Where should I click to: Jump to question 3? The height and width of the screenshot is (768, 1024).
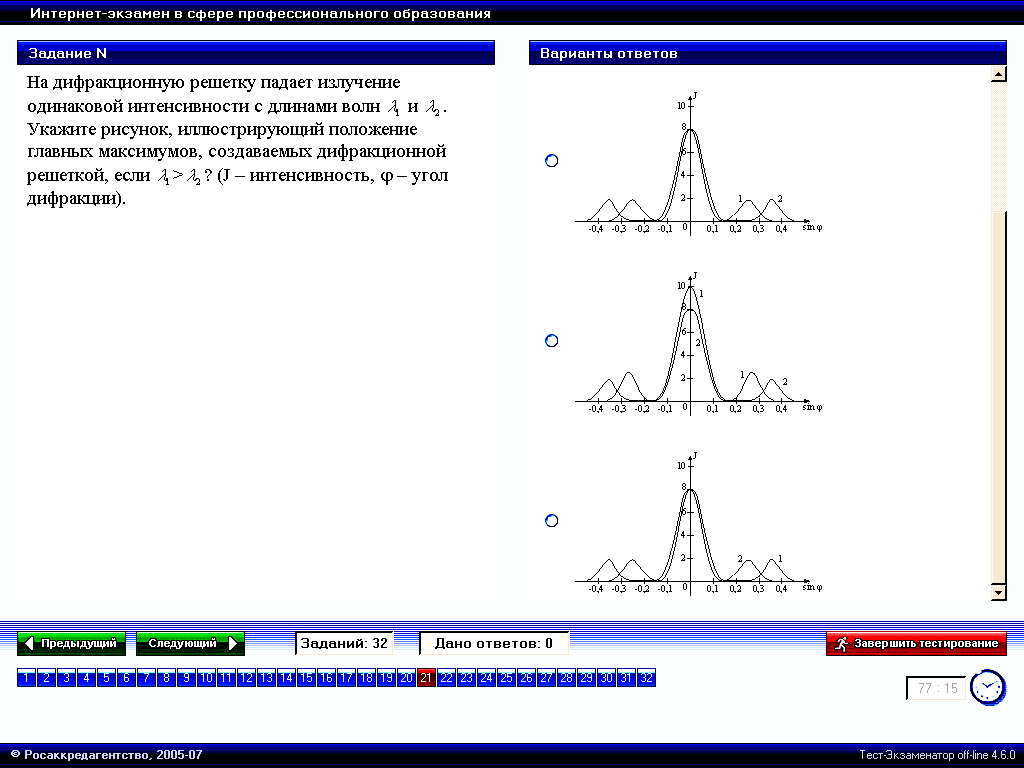[66, 678]
